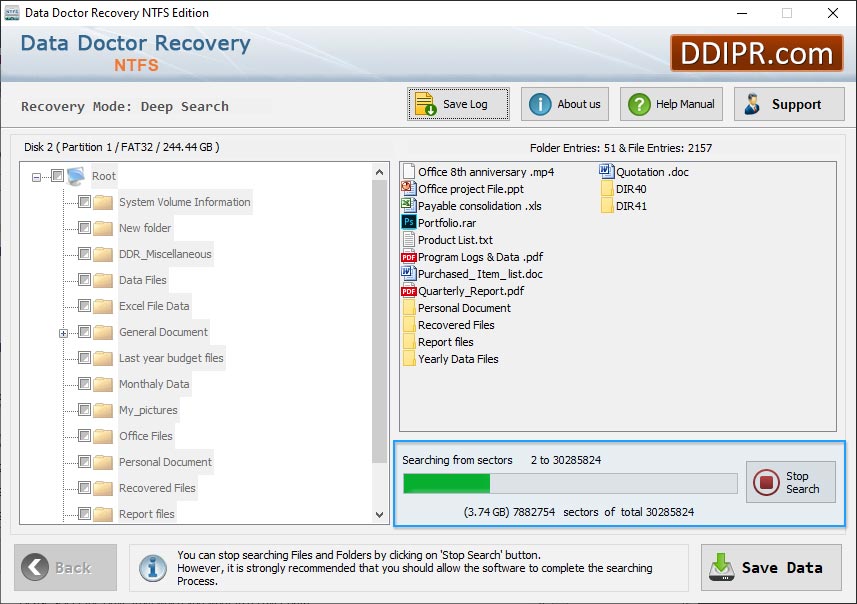Viewport: 857px width, 604px height.
Task: Click the text file icon of Product List.txt
Action: click(409, 239)
